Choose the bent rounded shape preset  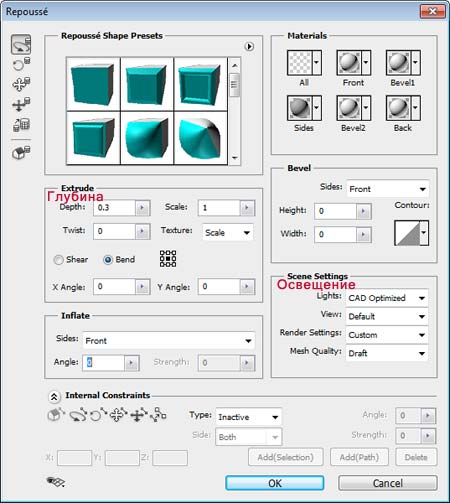tap(201, 138)
